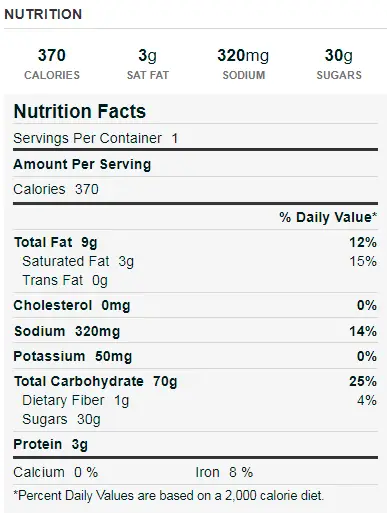Click the Calories 370 row
This screenshot has height=513, width=387.
point(195,189)
